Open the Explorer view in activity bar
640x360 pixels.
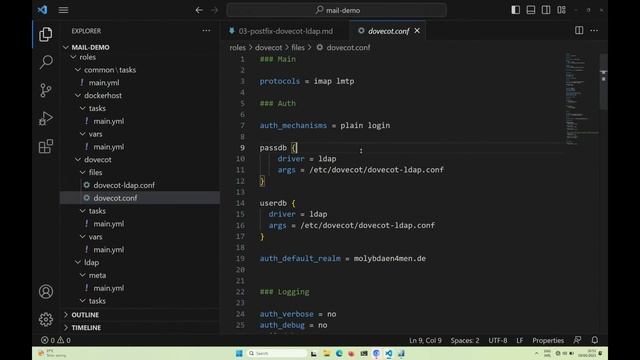point(45,34)
